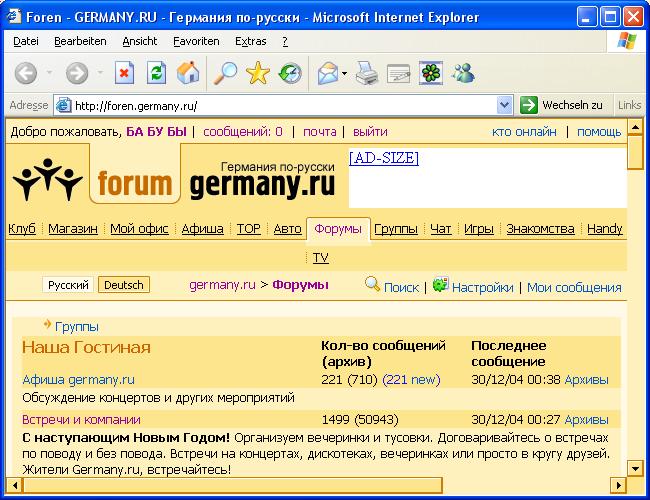The image size is (650, 500).
Task: Open the Bearbeiten menu
Action: click(80, 41)
